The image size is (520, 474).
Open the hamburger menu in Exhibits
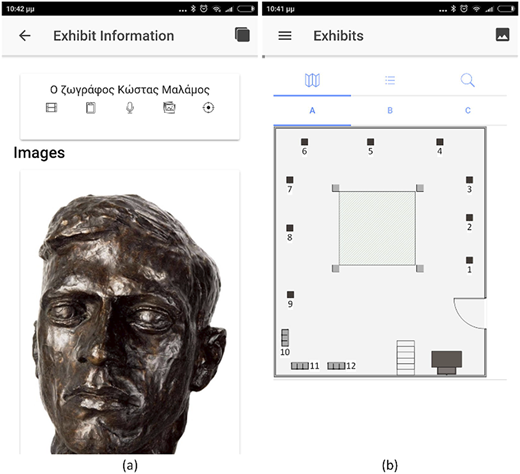pos(285,36)
